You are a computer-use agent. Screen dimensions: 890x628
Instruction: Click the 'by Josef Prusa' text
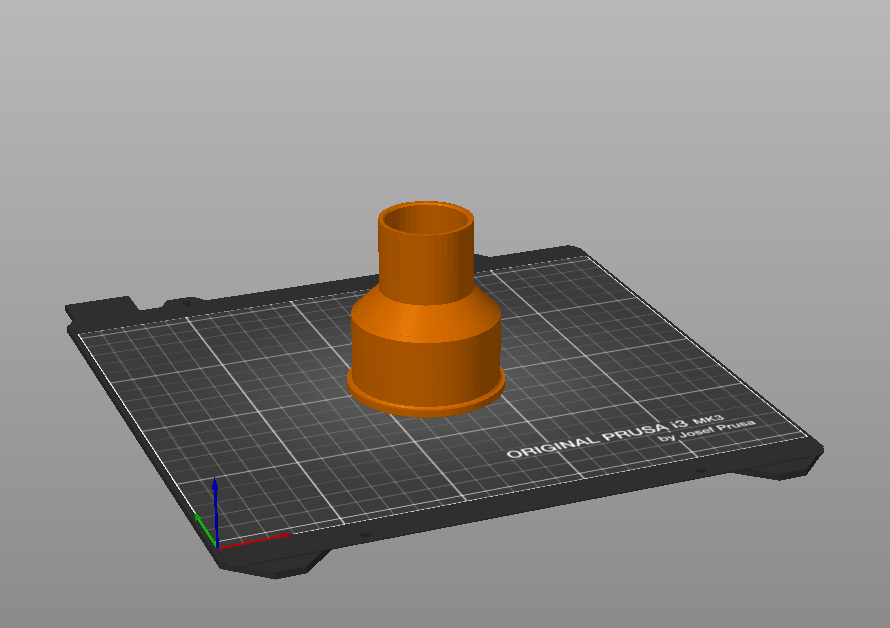[706, 431]
